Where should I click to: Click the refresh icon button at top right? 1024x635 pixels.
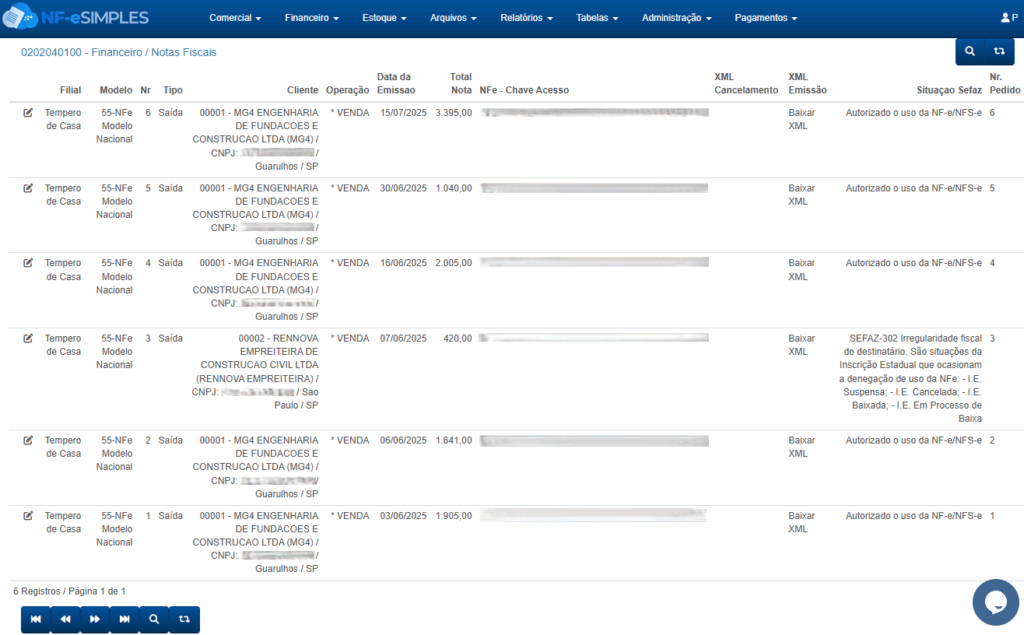coord(999,51)
